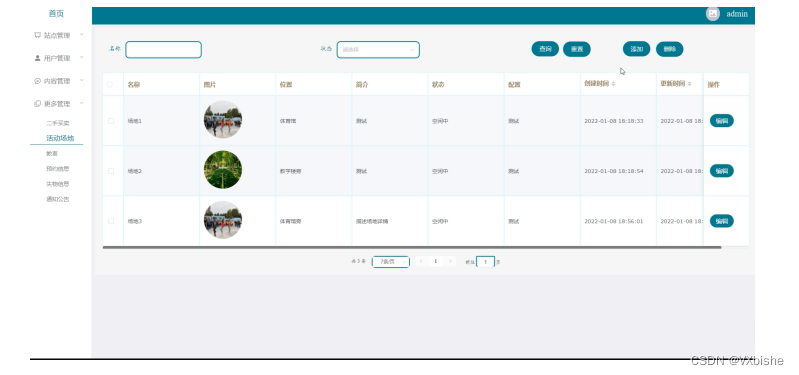The height and width of the screenshot is (375, 799).
Task: Focus the 名称 name search field
Action: pos(164,49)
